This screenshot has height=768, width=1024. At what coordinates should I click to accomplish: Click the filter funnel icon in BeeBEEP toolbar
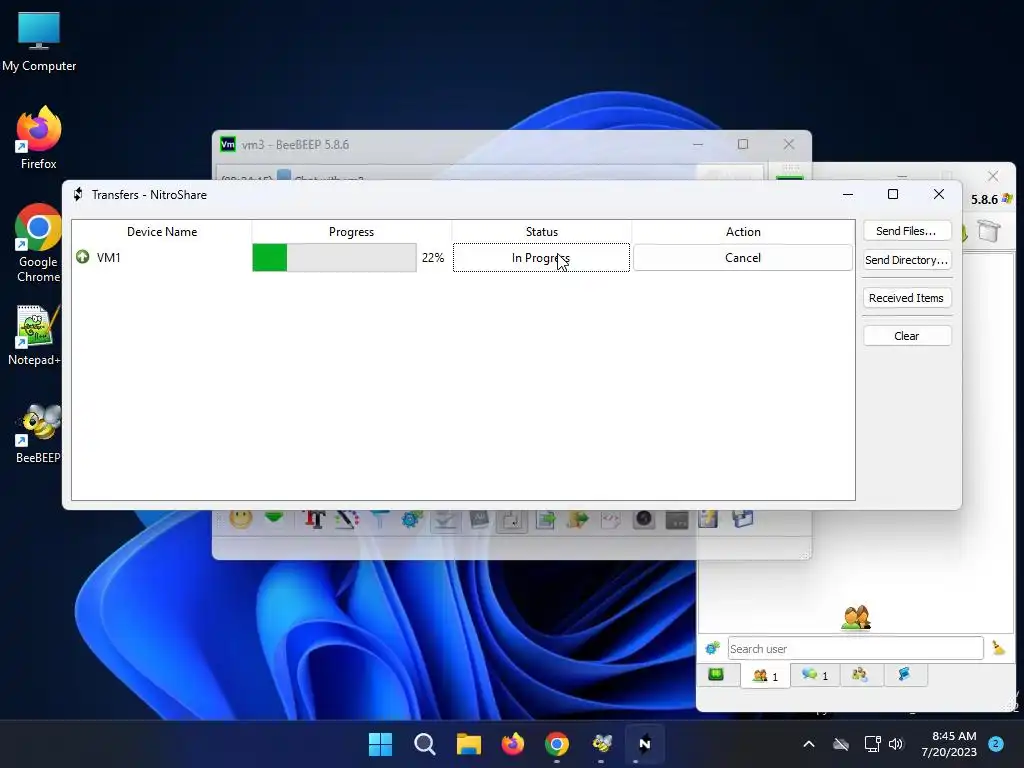coord(380,519)
